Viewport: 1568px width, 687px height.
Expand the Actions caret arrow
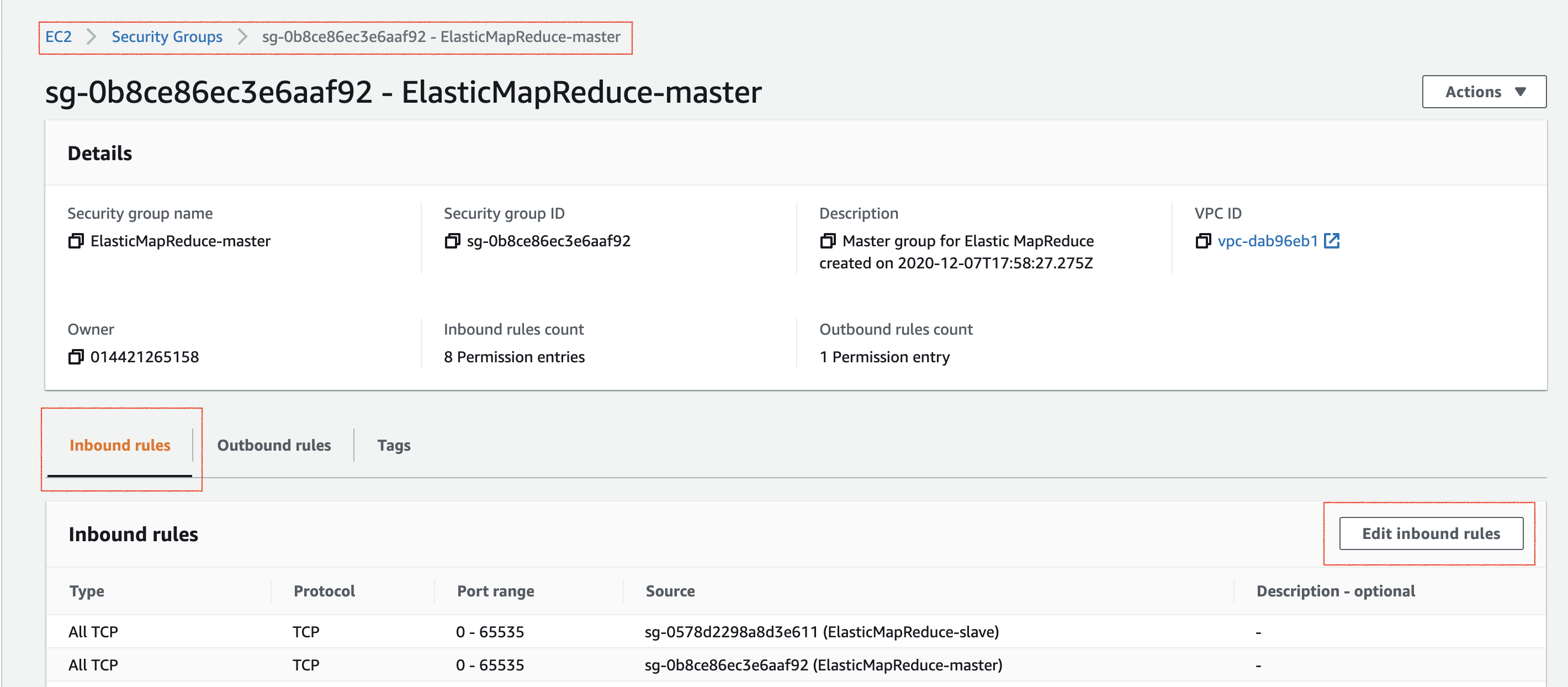tap(1521, 91)
